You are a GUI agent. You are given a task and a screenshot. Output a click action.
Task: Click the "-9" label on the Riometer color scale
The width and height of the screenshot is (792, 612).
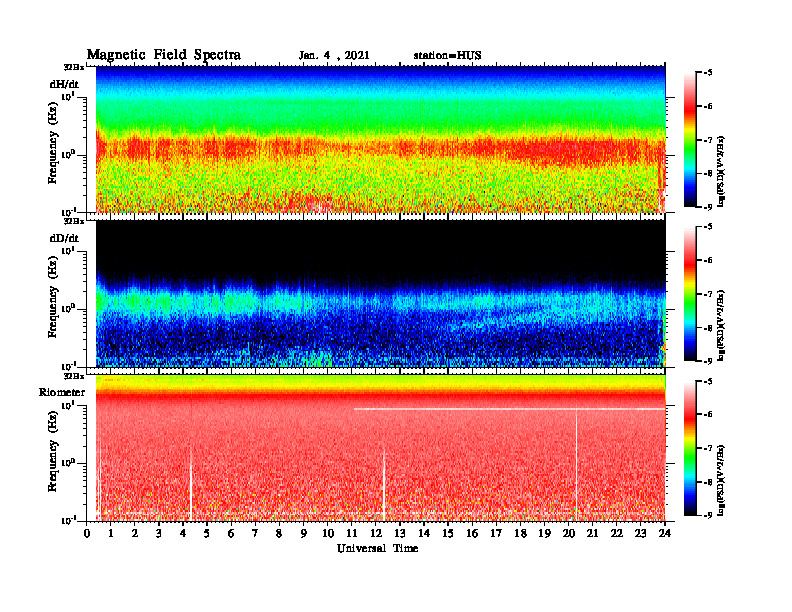pos(707,515)
